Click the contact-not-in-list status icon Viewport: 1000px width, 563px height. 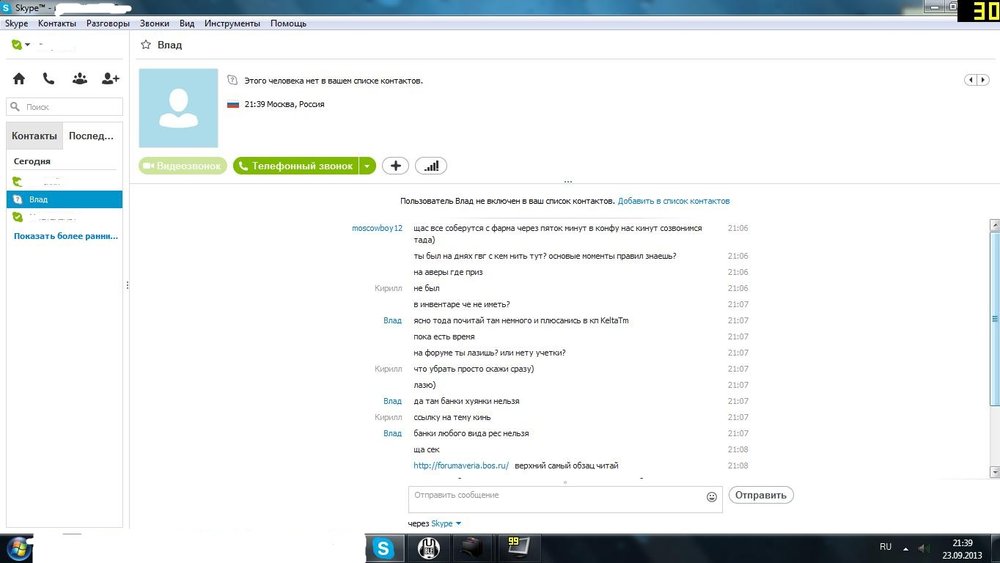point(232,80)
